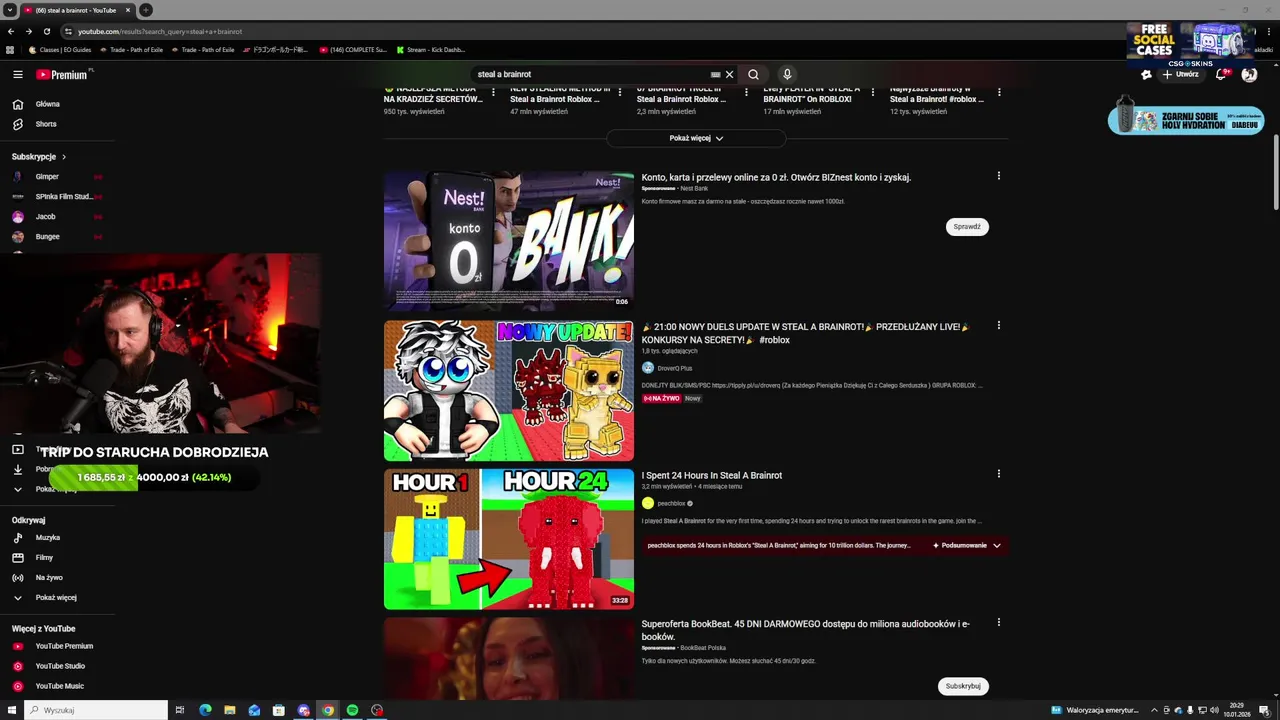
Task: Open options menu for Nest Bank ad
Action: click(x=998, y=176)
